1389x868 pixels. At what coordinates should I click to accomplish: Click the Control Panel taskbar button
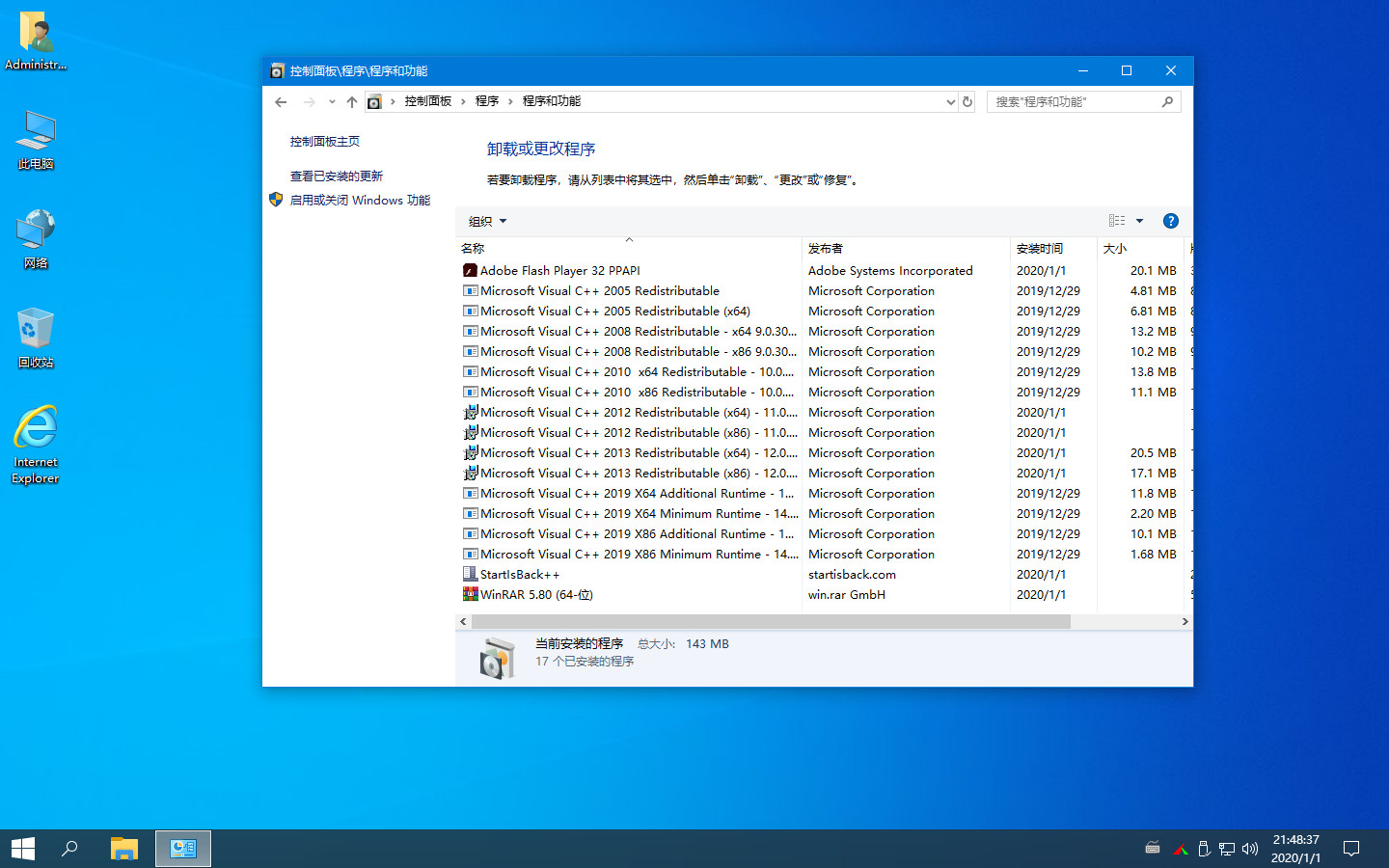[x=183, y=849]
